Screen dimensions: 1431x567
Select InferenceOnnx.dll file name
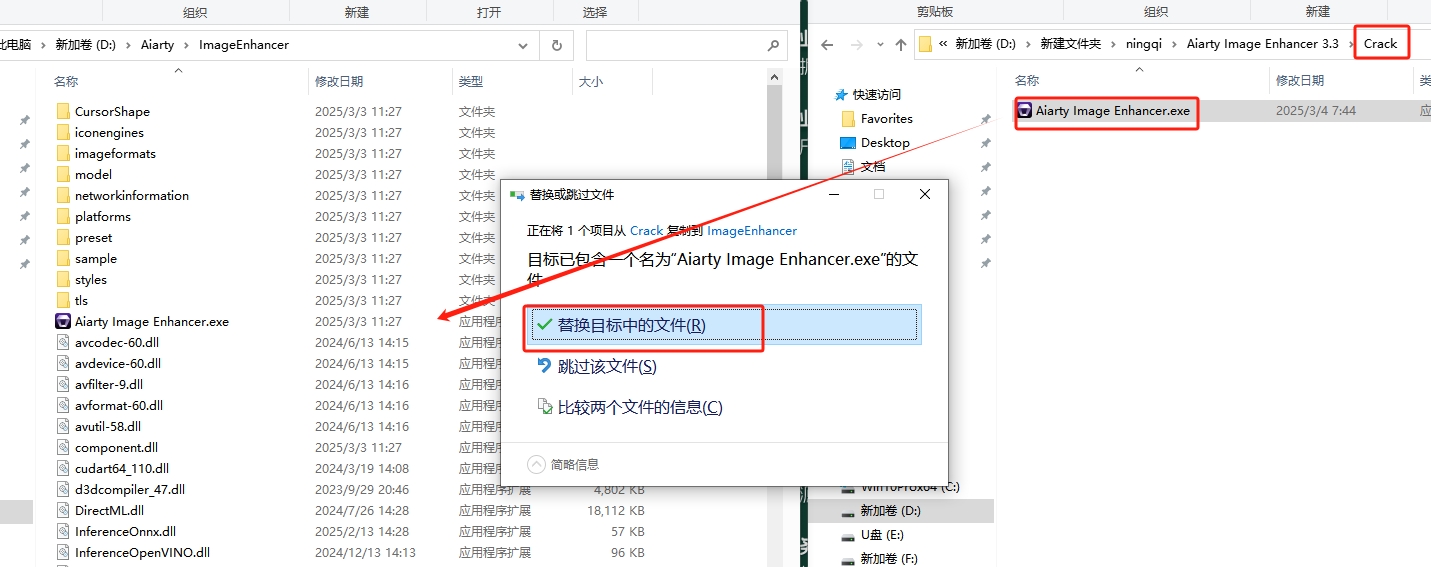[125, 531]
